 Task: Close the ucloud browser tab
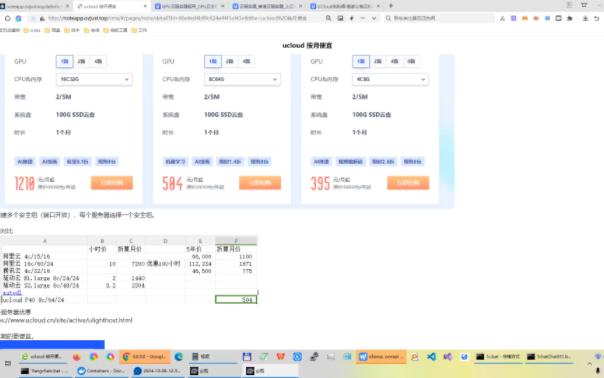(145, 6)
